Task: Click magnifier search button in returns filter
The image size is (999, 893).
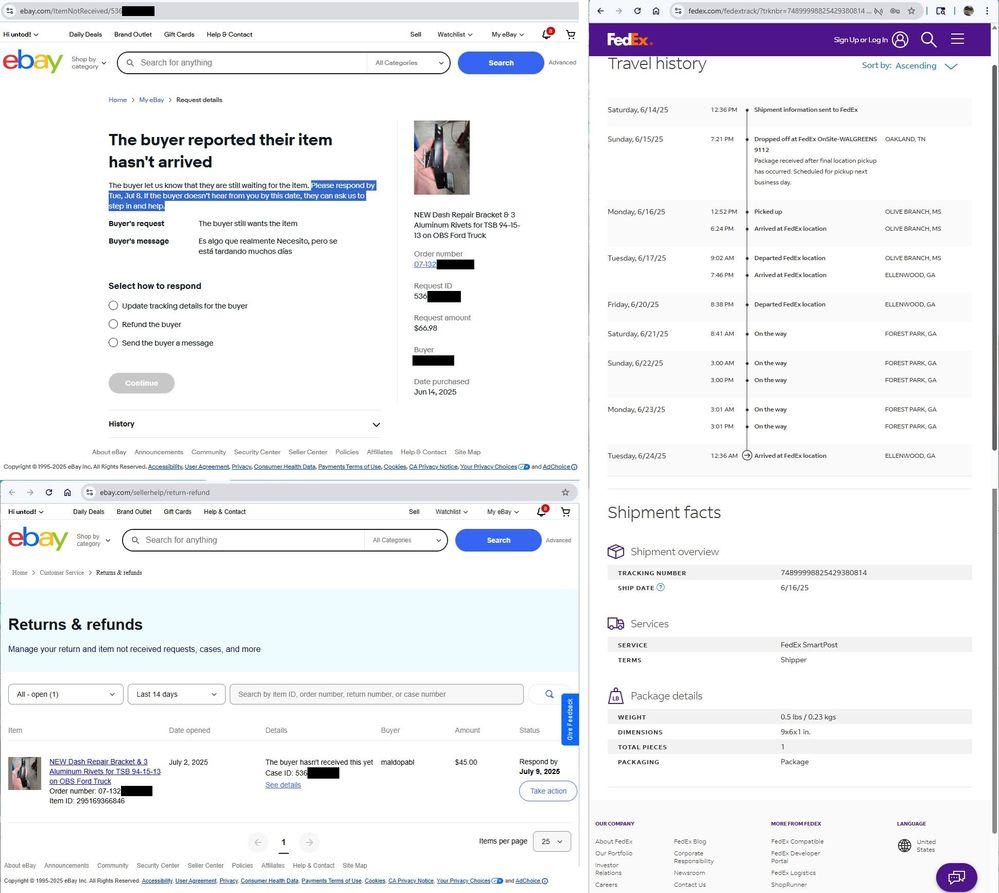Action: pyautogui.click(x=549, y=694)
